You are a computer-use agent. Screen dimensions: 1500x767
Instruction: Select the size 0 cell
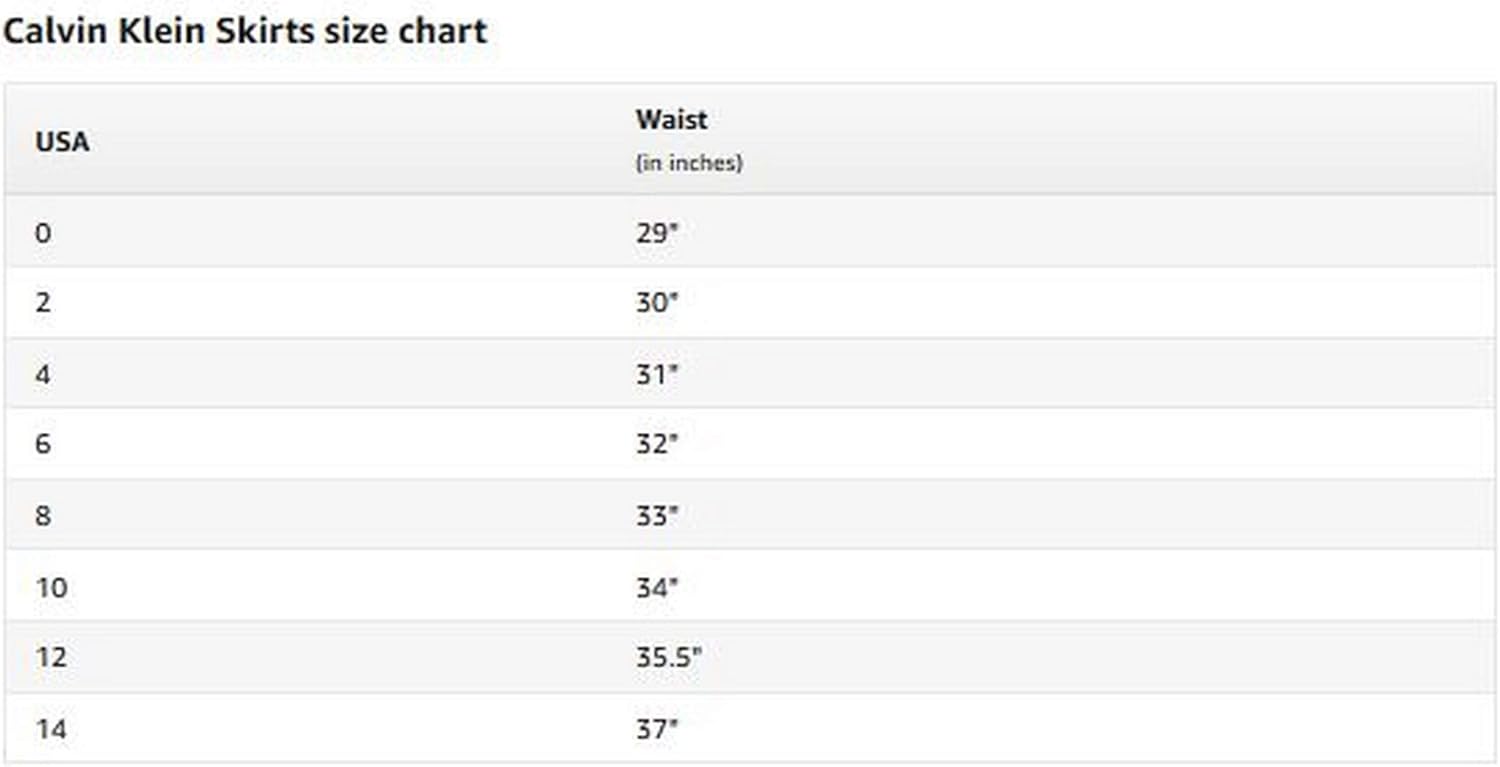point(42,232)
